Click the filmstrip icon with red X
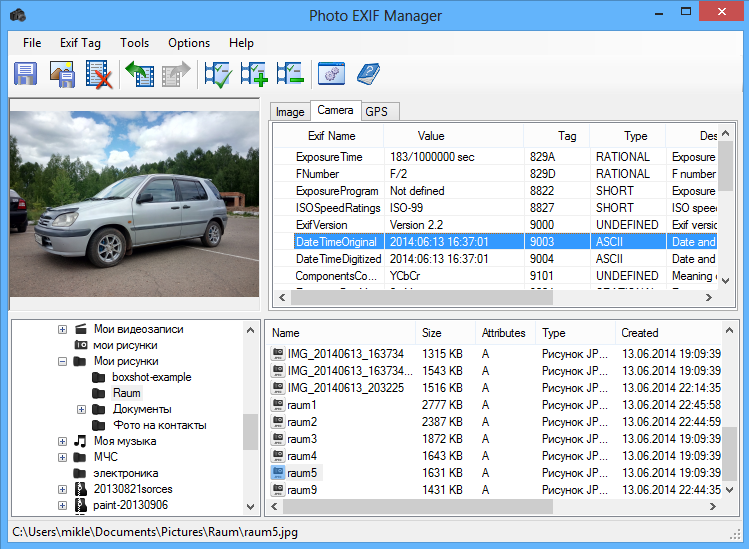Image resolution: width=749 pixels, height=549 pixels. [98, 74]
